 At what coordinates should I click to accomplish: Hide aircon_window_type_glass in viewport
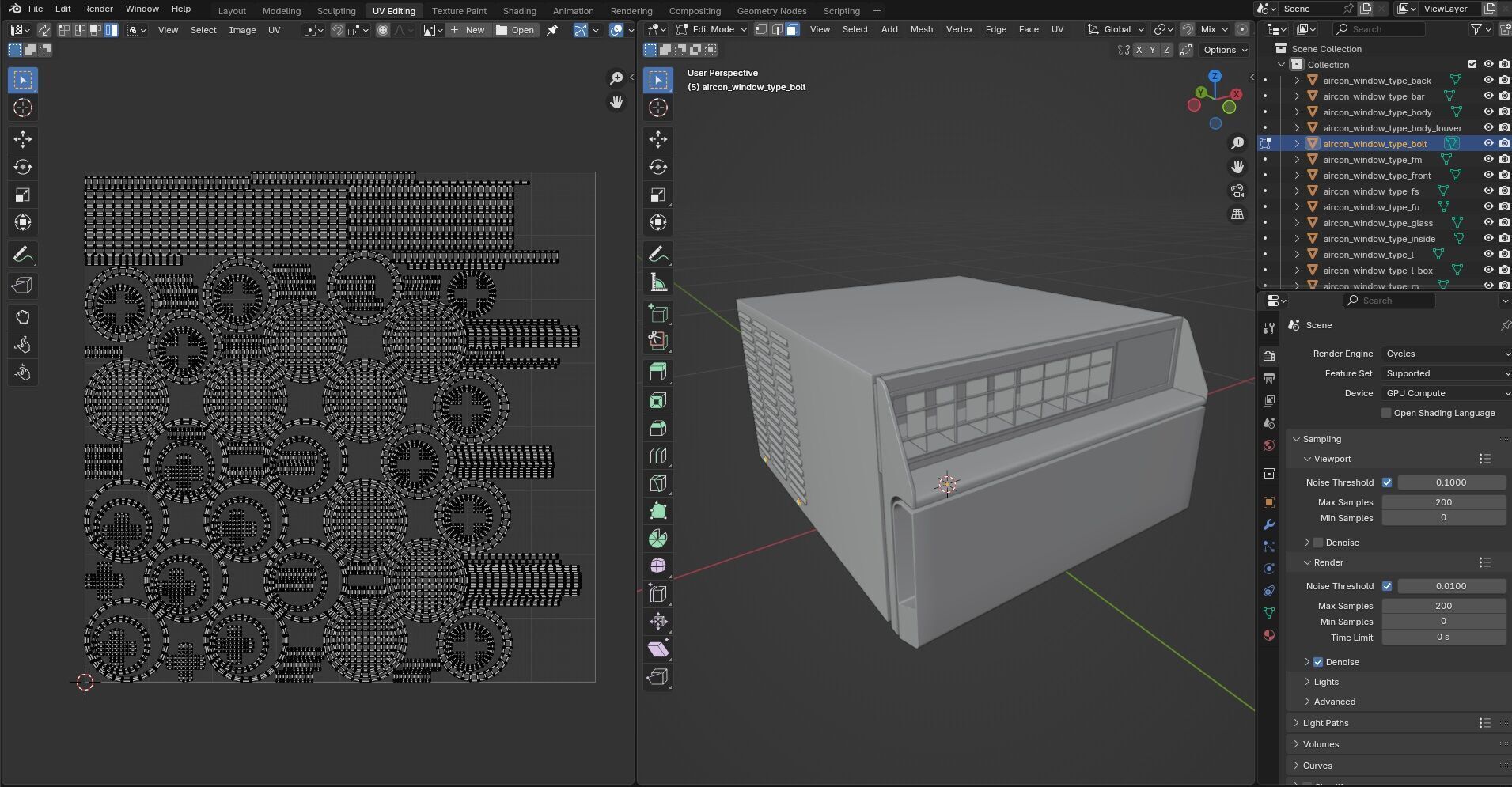tap(1488, 222)
